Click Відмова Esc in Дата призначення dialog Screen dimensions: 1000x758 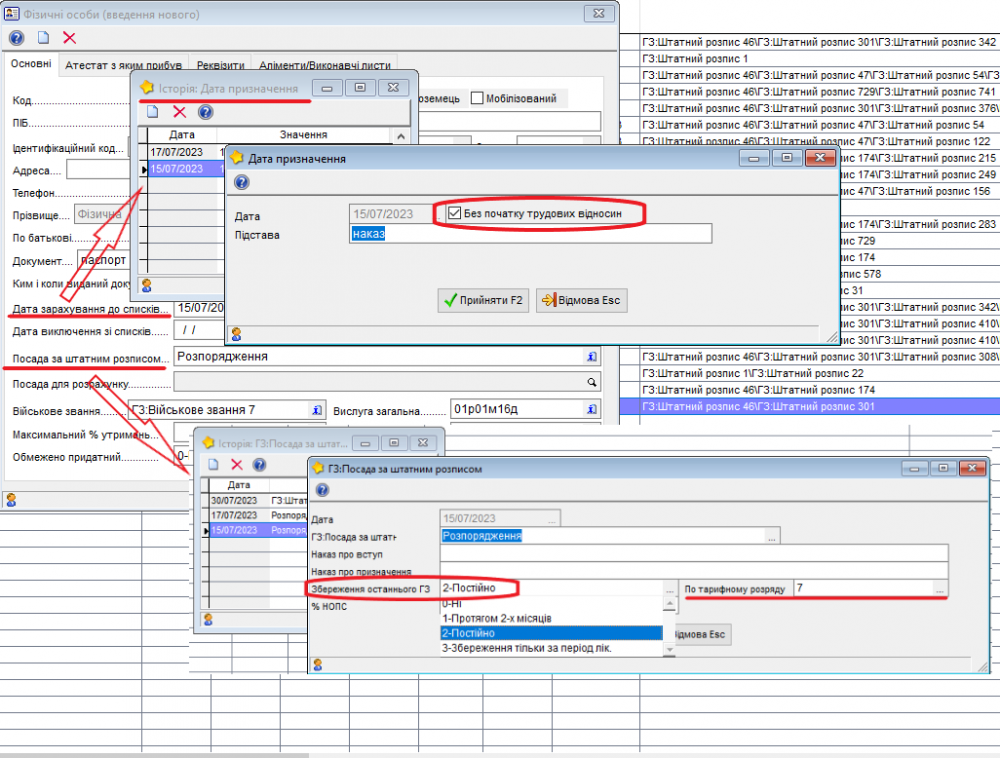582,300
